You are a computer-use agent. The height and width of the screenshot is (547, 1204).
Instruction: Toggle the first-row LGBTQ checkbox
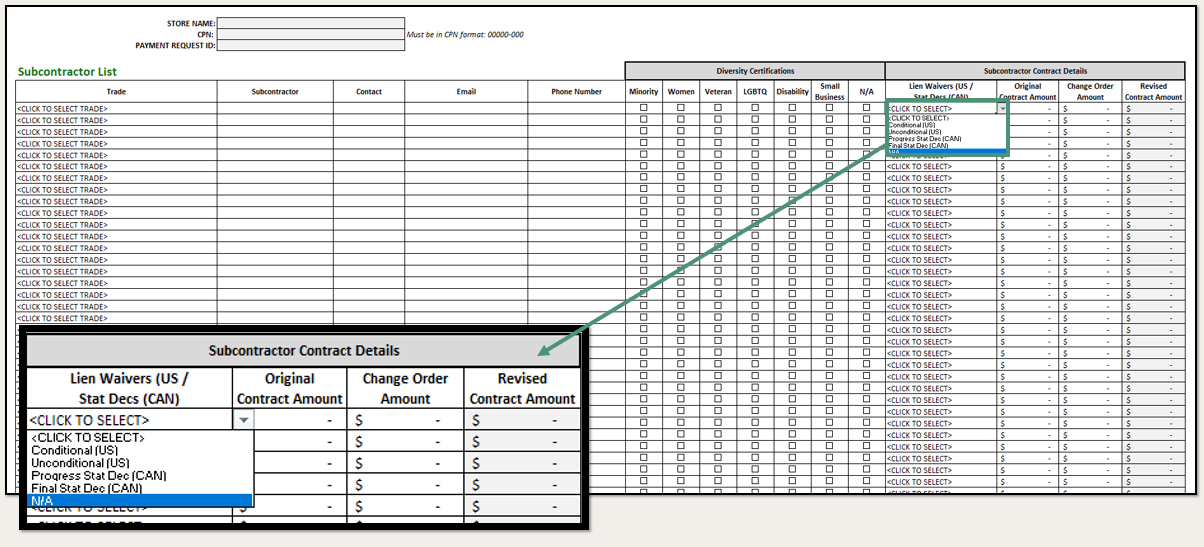[755, 108]
